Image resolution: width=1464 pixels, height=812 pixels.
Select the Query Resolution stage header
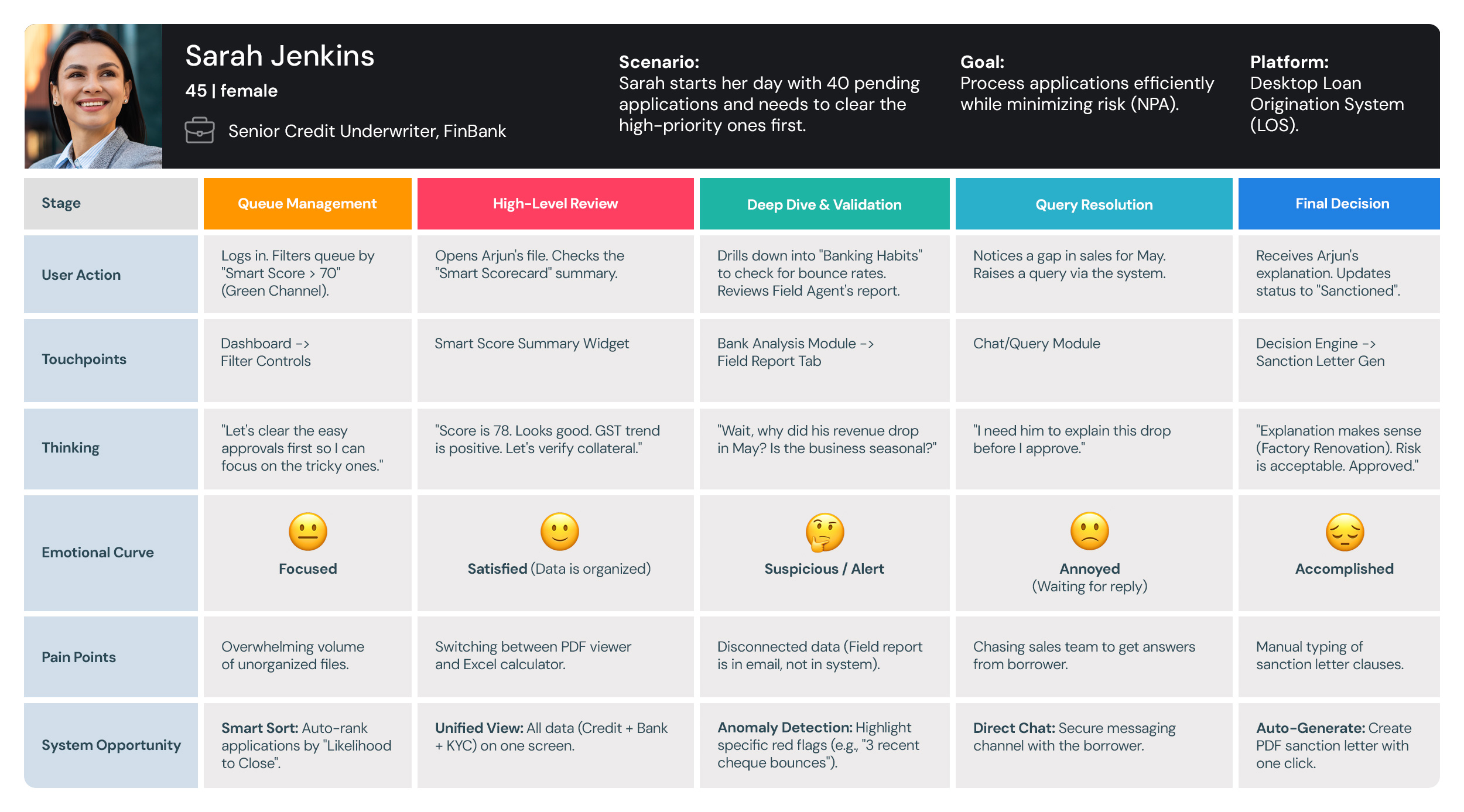(x=1093, y=204)
